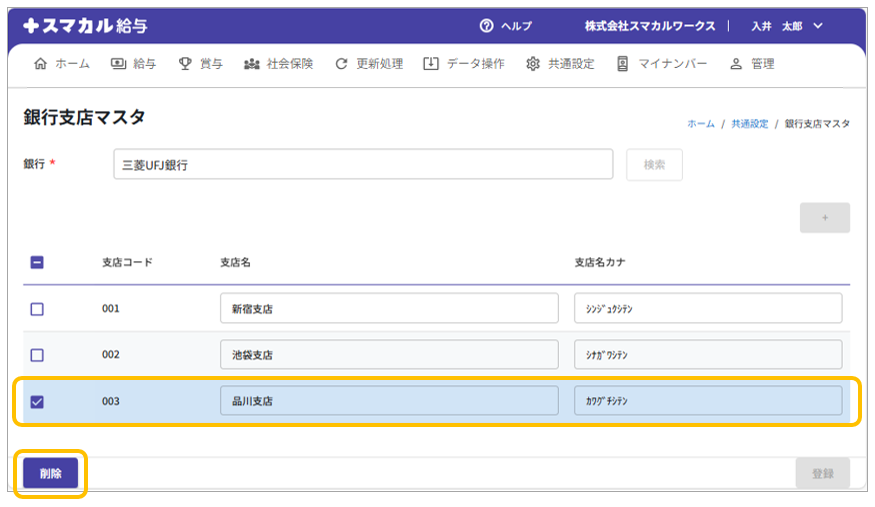Screen dimensions: 875x507
Task: Open 社会保険 people icon menu
Action: (x=251, y=64)
